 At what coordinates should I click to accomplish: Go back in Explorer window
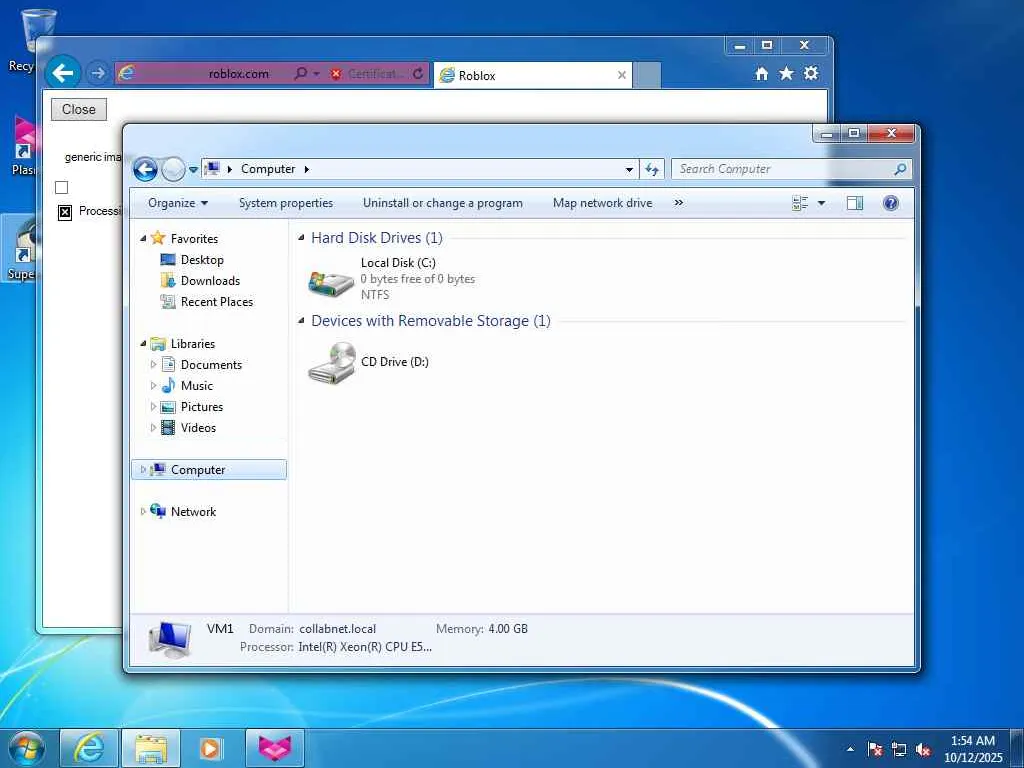click(x=145, y=170)
